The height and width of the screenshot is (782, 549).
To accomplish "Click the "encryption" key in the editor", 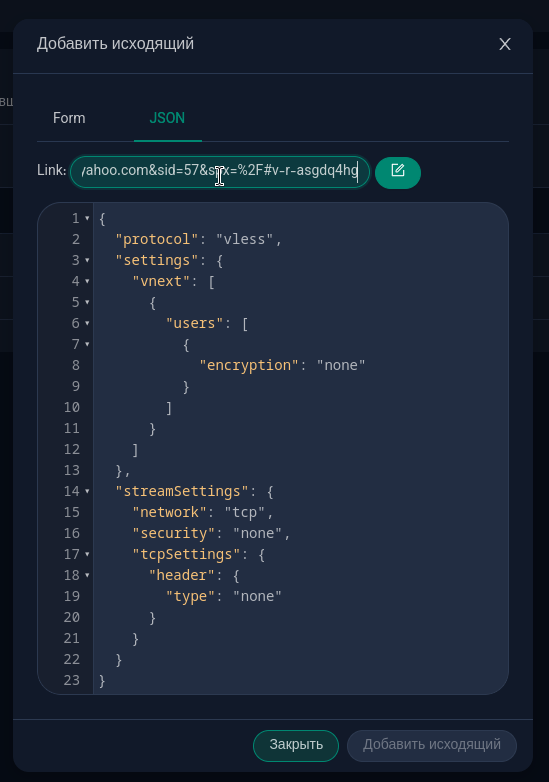I will (249, 365).
